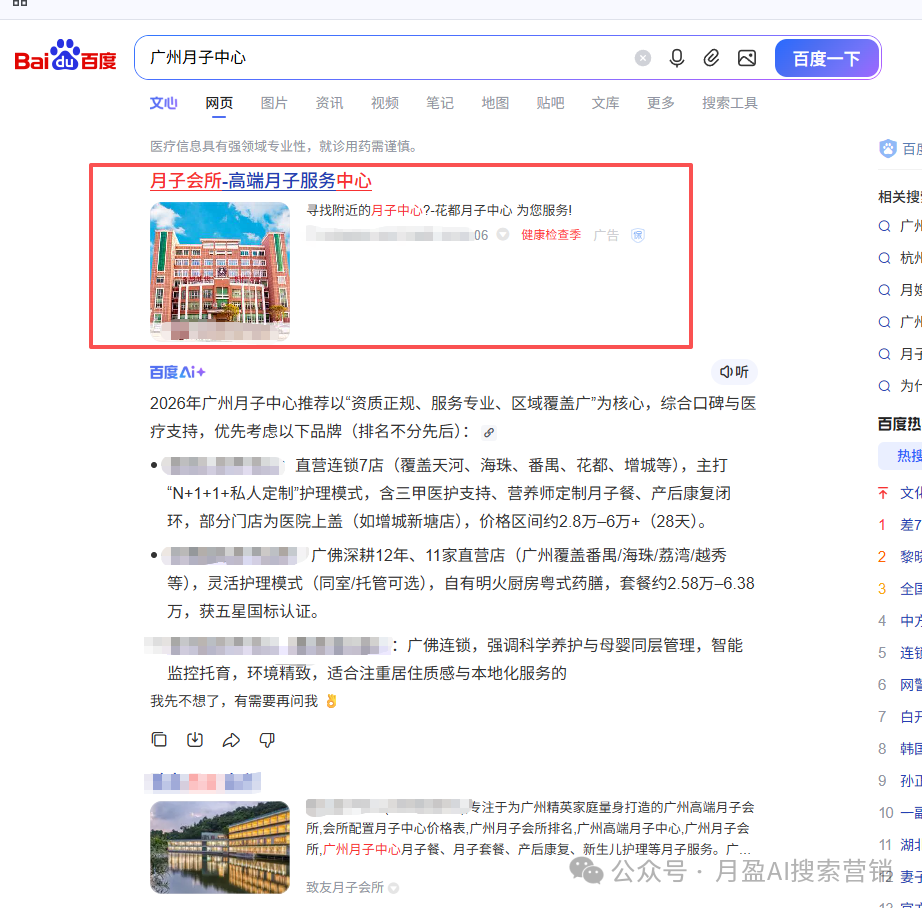This screenshot has width=922, height=908.
Task: Clear the search box text
Action: tap(643, 58)
